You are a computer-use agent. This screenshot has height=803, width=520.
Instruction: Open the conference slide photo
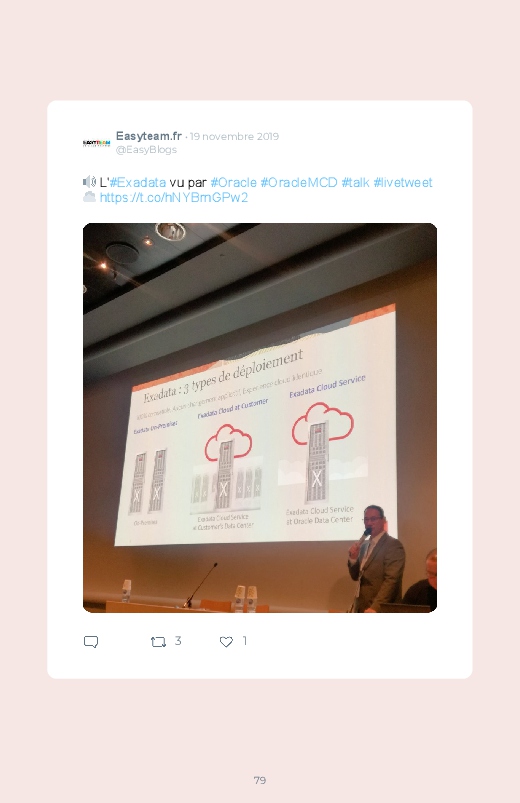pos(260,418)
